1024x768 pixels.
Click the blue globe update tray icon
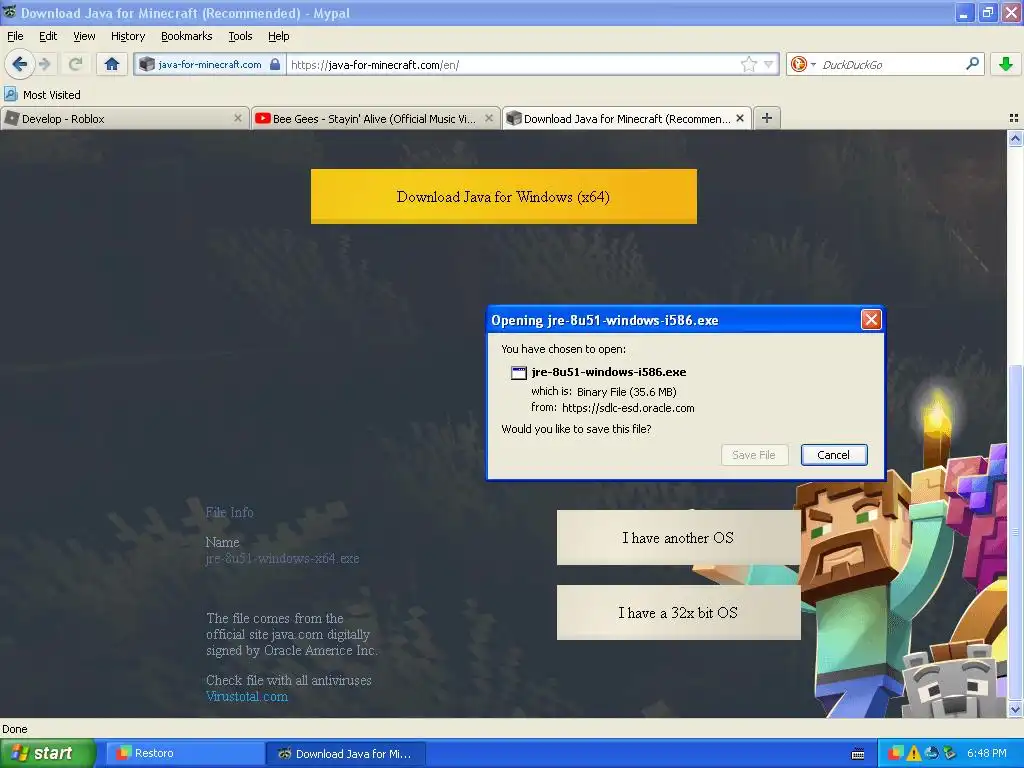[x=932, y=754]
